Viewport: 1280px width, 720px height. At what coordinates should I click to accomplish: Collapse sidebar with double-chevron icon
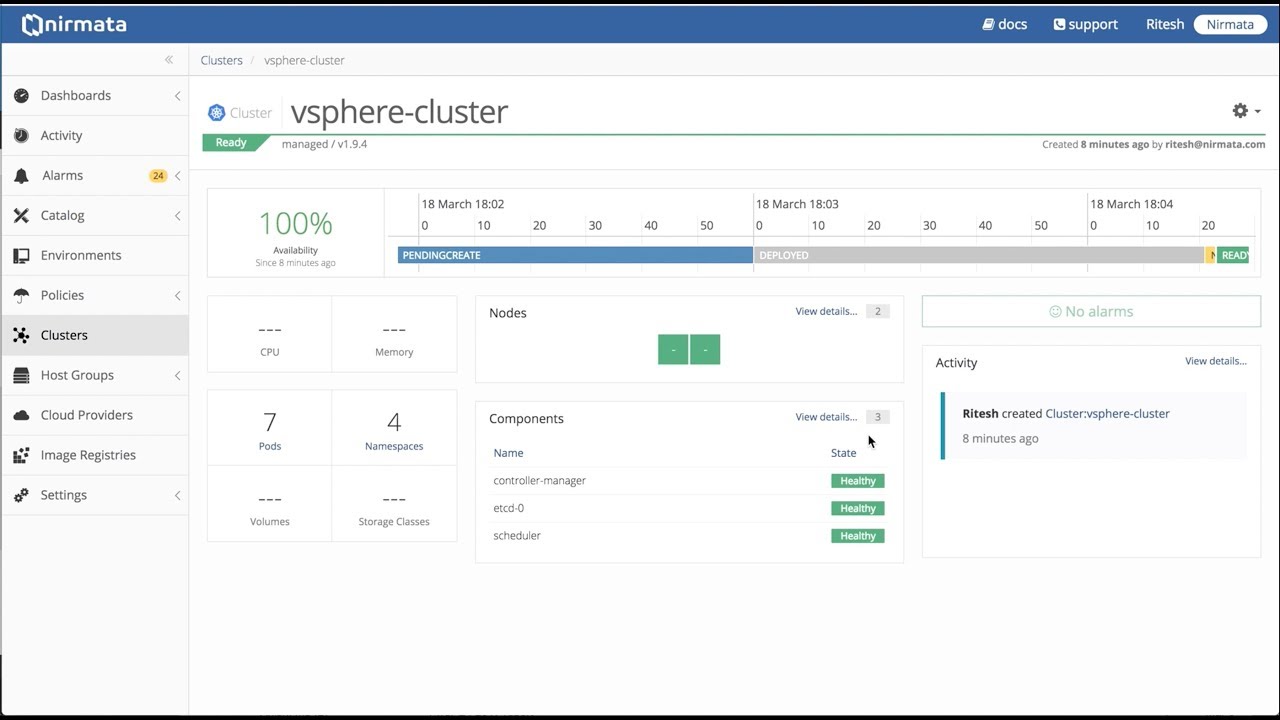(x=169, y=60)
